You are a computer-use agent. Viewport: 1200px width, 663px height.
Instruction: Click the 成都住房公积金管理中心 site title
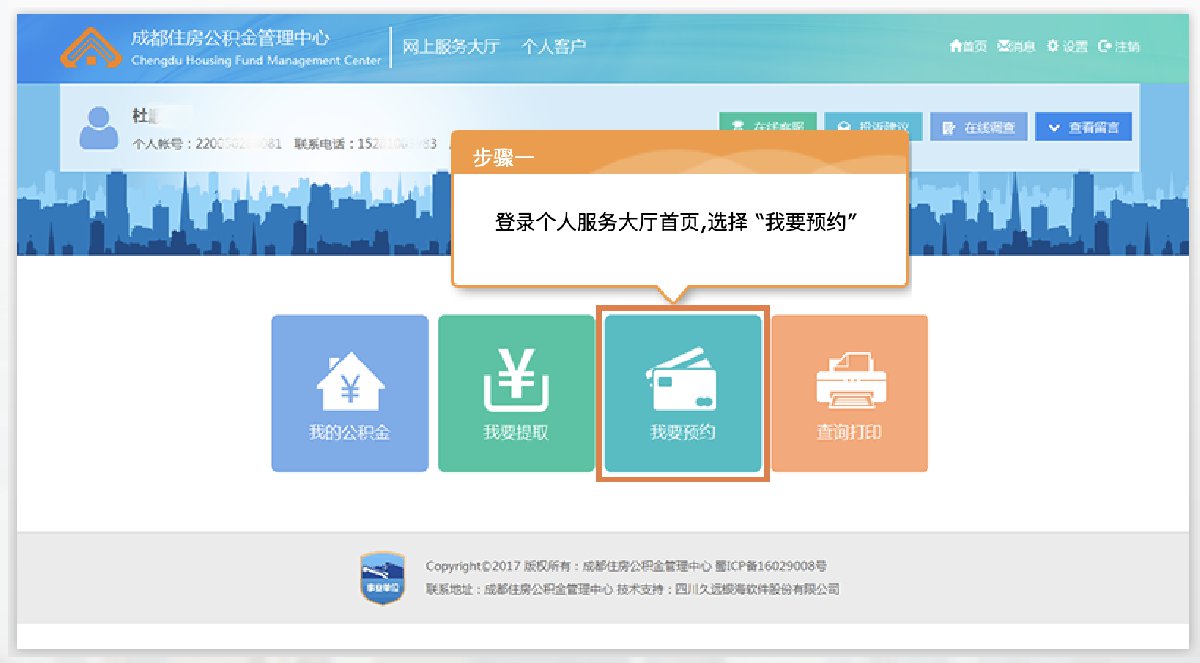230,39
